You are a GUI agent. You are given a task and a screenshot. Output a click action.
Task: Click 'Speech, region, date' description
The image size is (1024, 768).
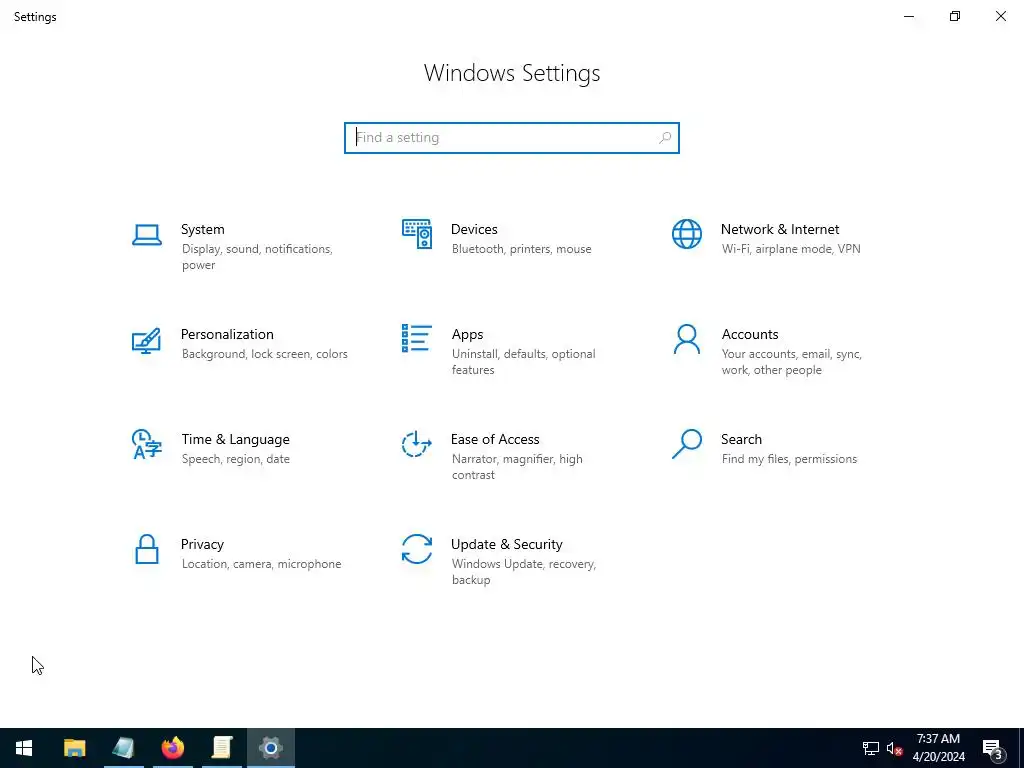point(236,459)
